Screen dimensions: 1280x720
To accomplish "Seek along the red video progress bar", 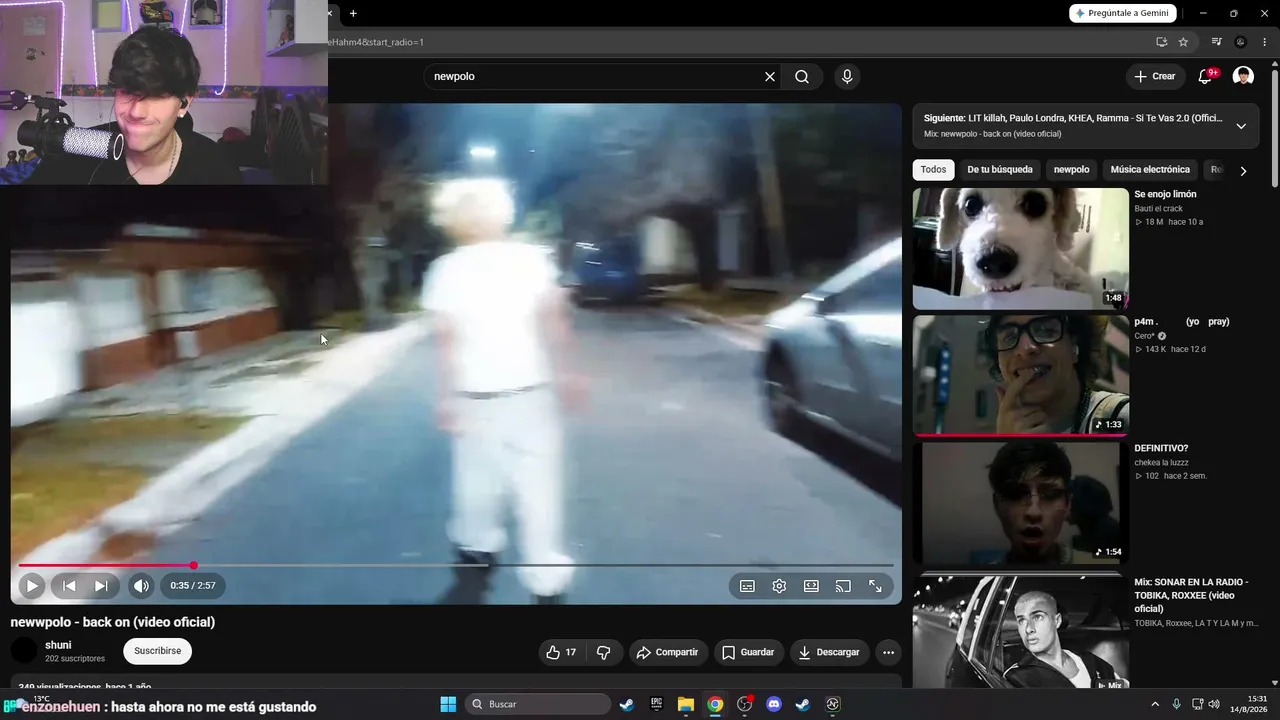I will tap(456, 566).
